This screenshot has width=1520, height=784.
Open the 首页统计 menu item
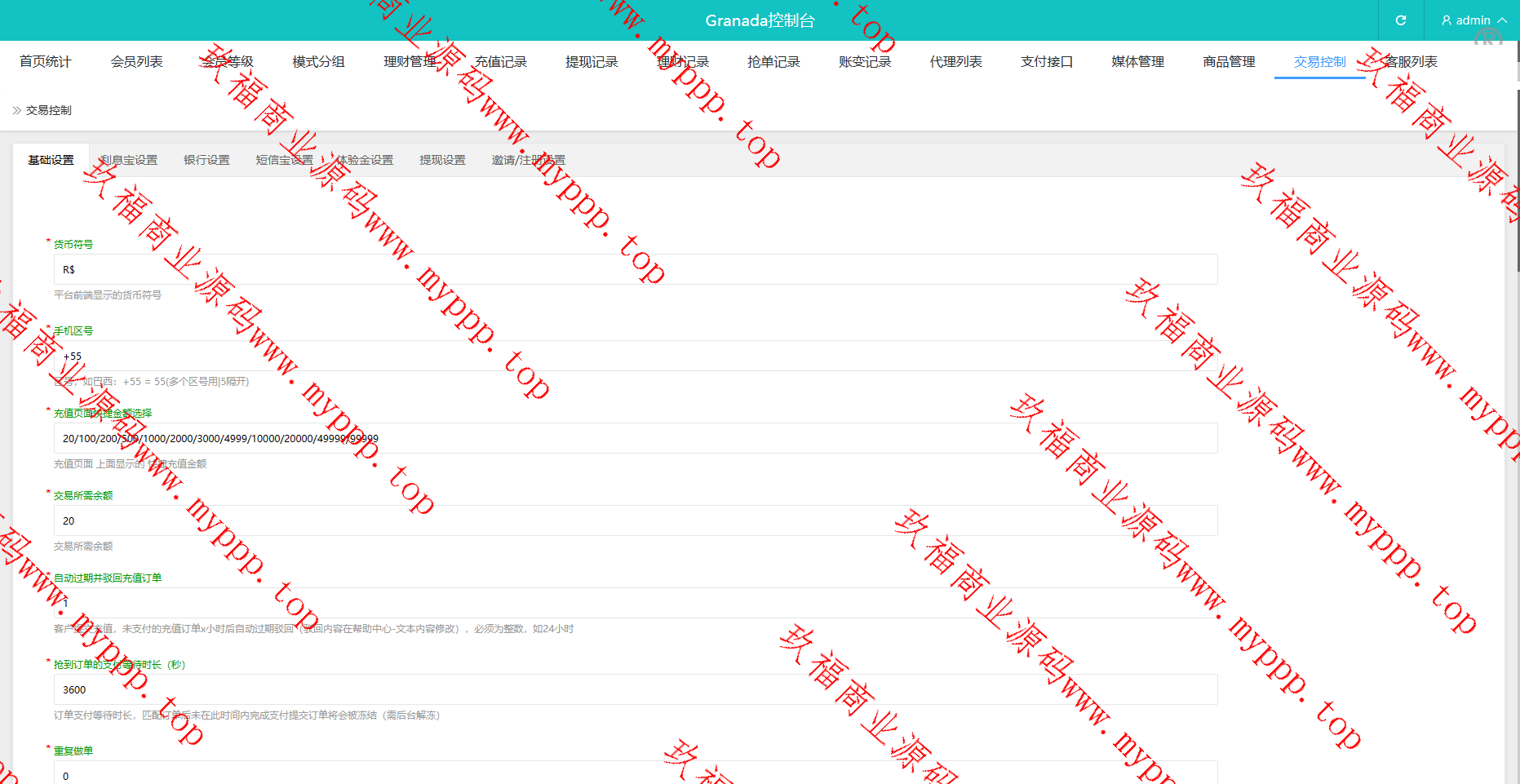pyautogui.click(x=46, y=62)
